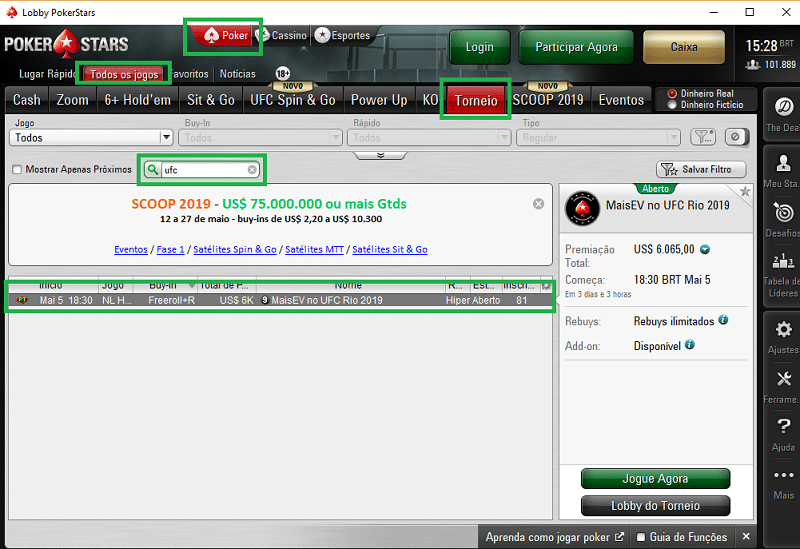Open The Deal sidebar icon
This screenshot has height=549, width=800.
pos(783,107)
